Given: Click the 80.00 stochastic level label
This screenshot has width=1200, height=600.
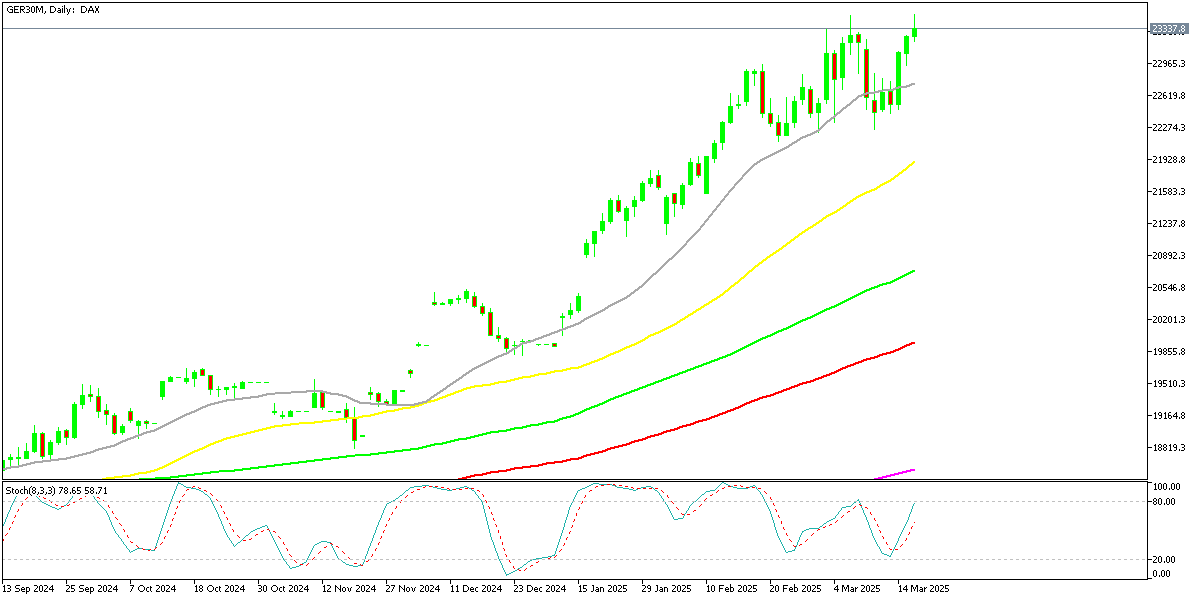Looking at the screenshot, I should (x=1163, y=501).
